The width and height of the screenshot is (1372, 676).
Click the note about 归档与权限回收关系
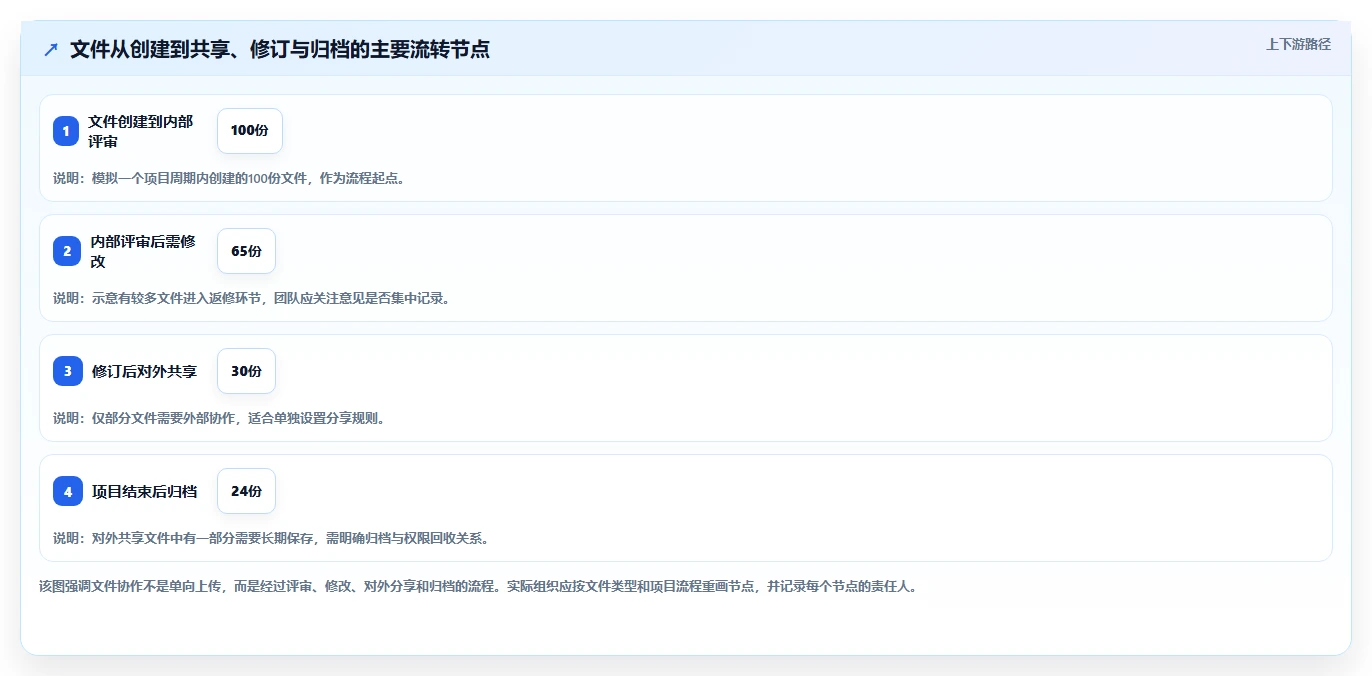point(271,538)
